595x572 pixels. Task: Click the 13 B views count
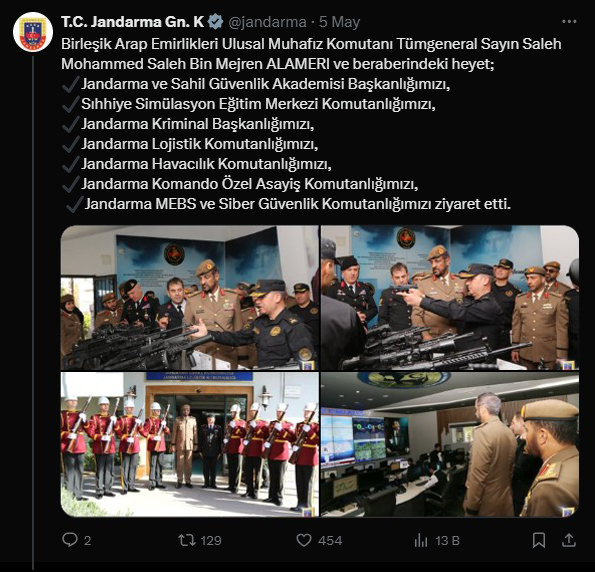tap(447, 540)
